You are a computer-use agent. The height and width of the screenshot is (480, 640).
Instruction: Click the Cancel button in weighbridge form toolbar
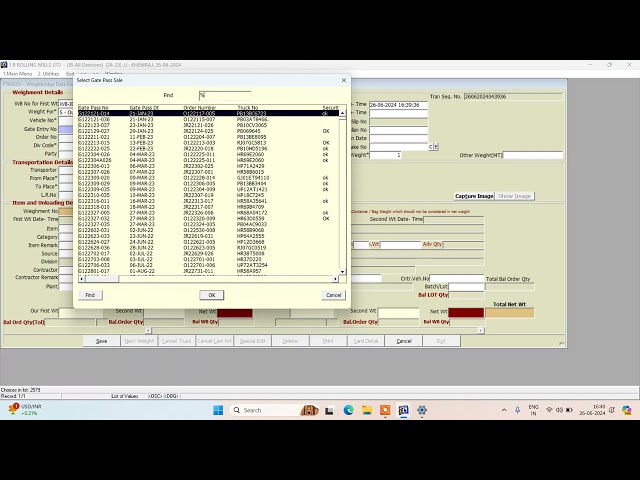[404, 341]
